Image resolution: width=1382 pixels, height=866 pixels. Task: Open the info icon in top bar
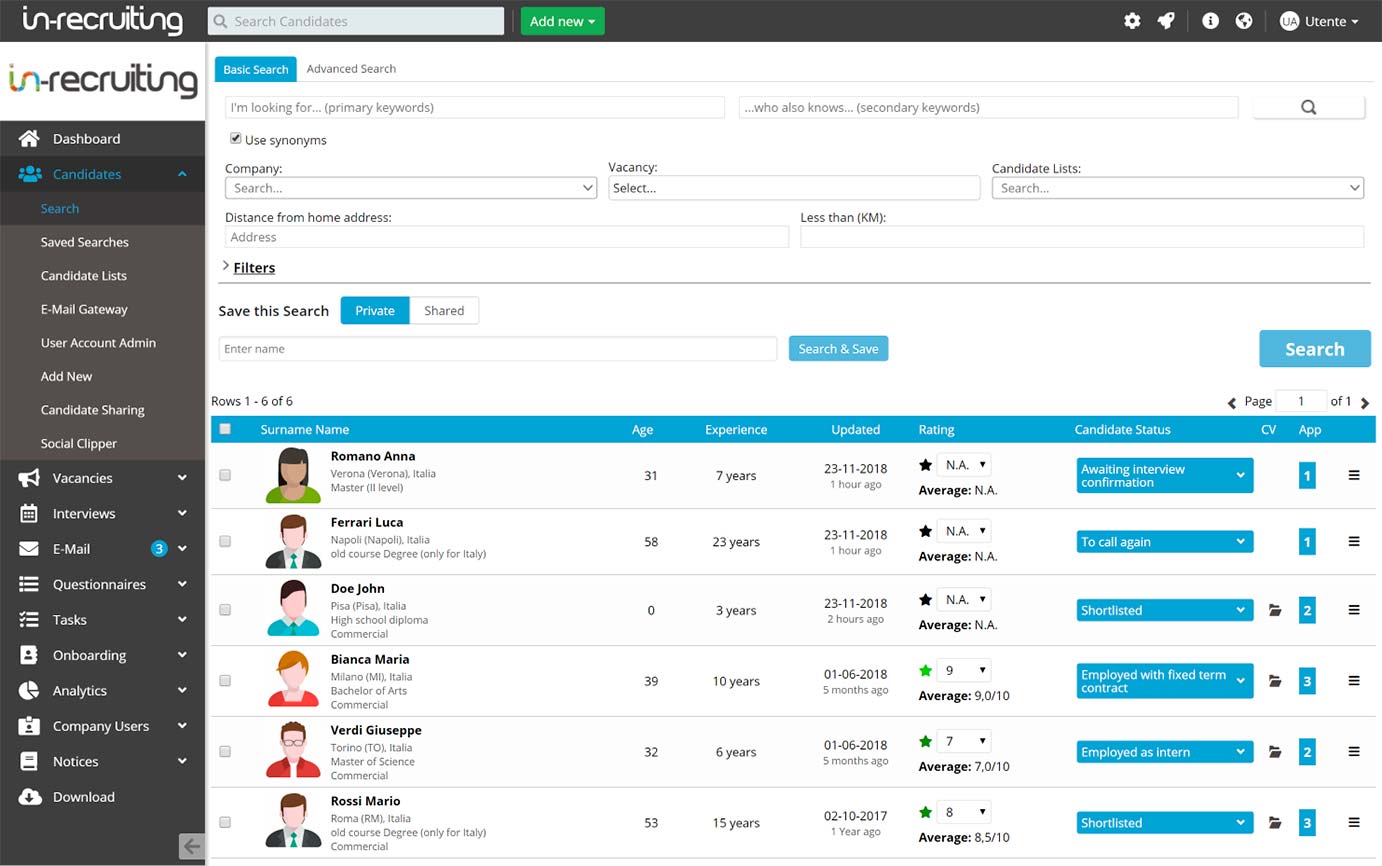pos(1210,21)
